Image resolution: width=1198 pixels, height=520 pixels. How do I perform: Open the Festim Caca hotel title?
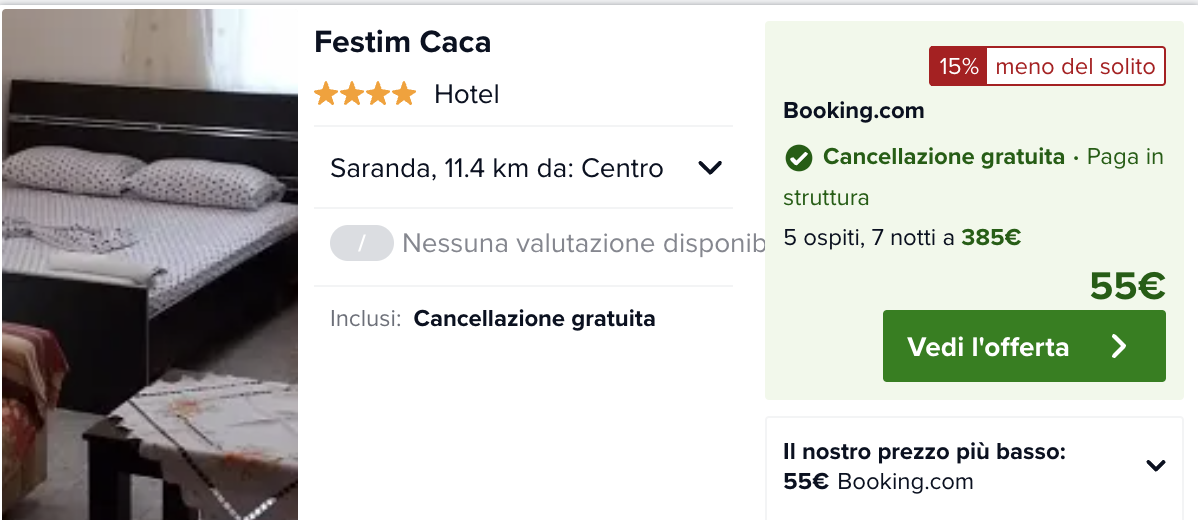pos(403,42)
